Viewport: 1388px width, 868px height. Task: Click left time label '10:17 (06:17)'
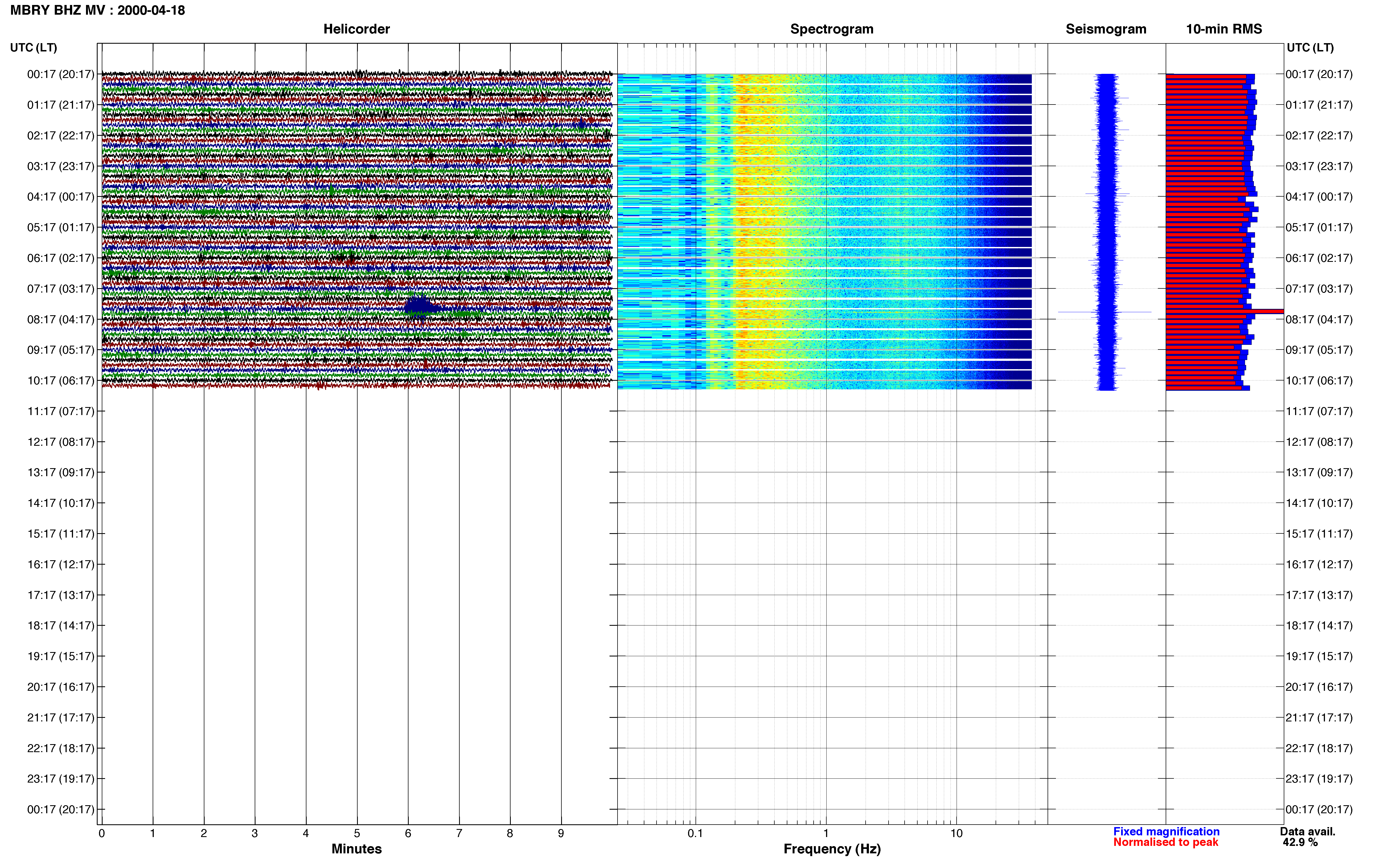[x=60, y=380]
